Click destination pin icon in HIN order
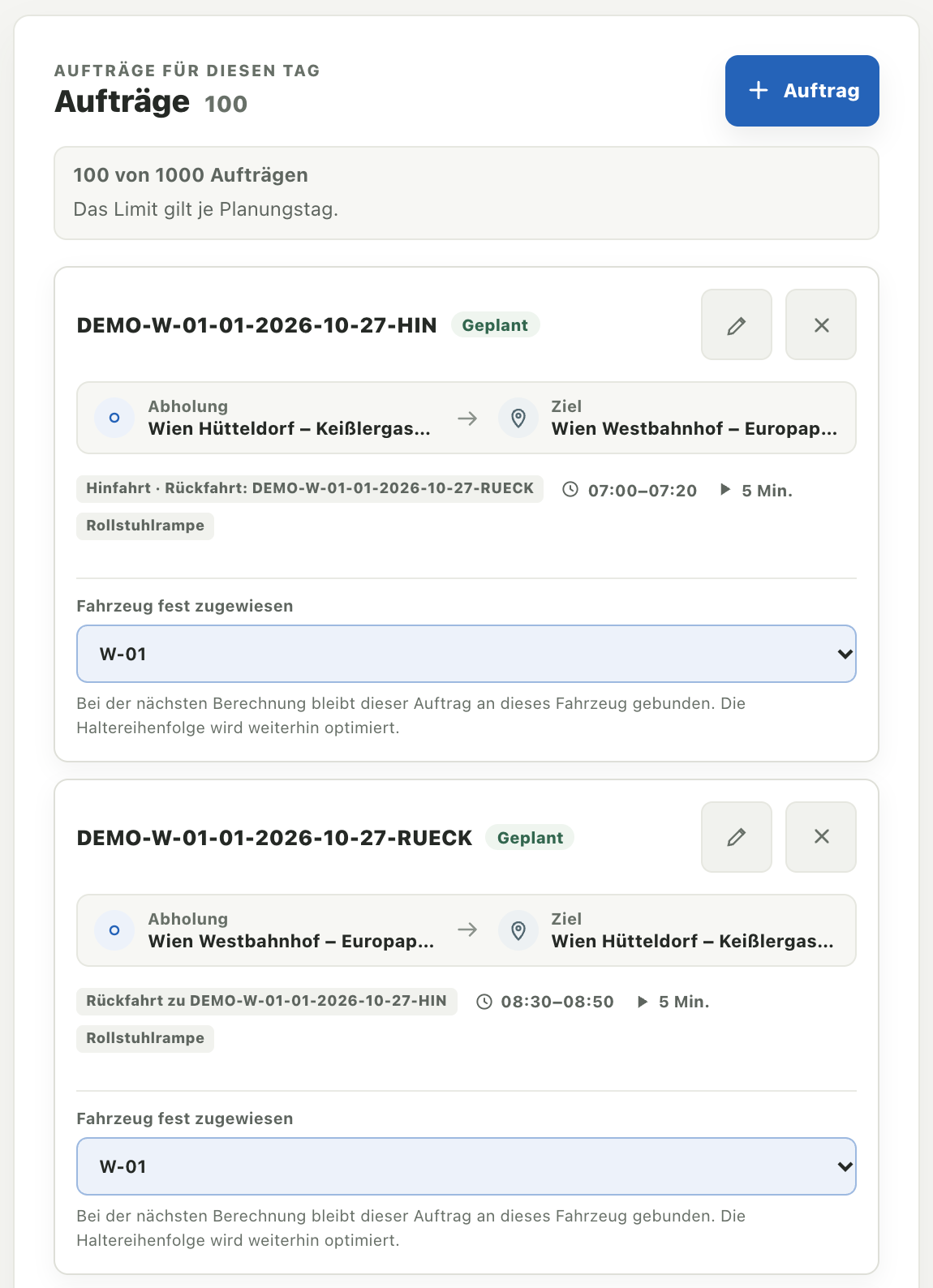The height and width of the screenshot is (1288, 933). click(518, 418)
